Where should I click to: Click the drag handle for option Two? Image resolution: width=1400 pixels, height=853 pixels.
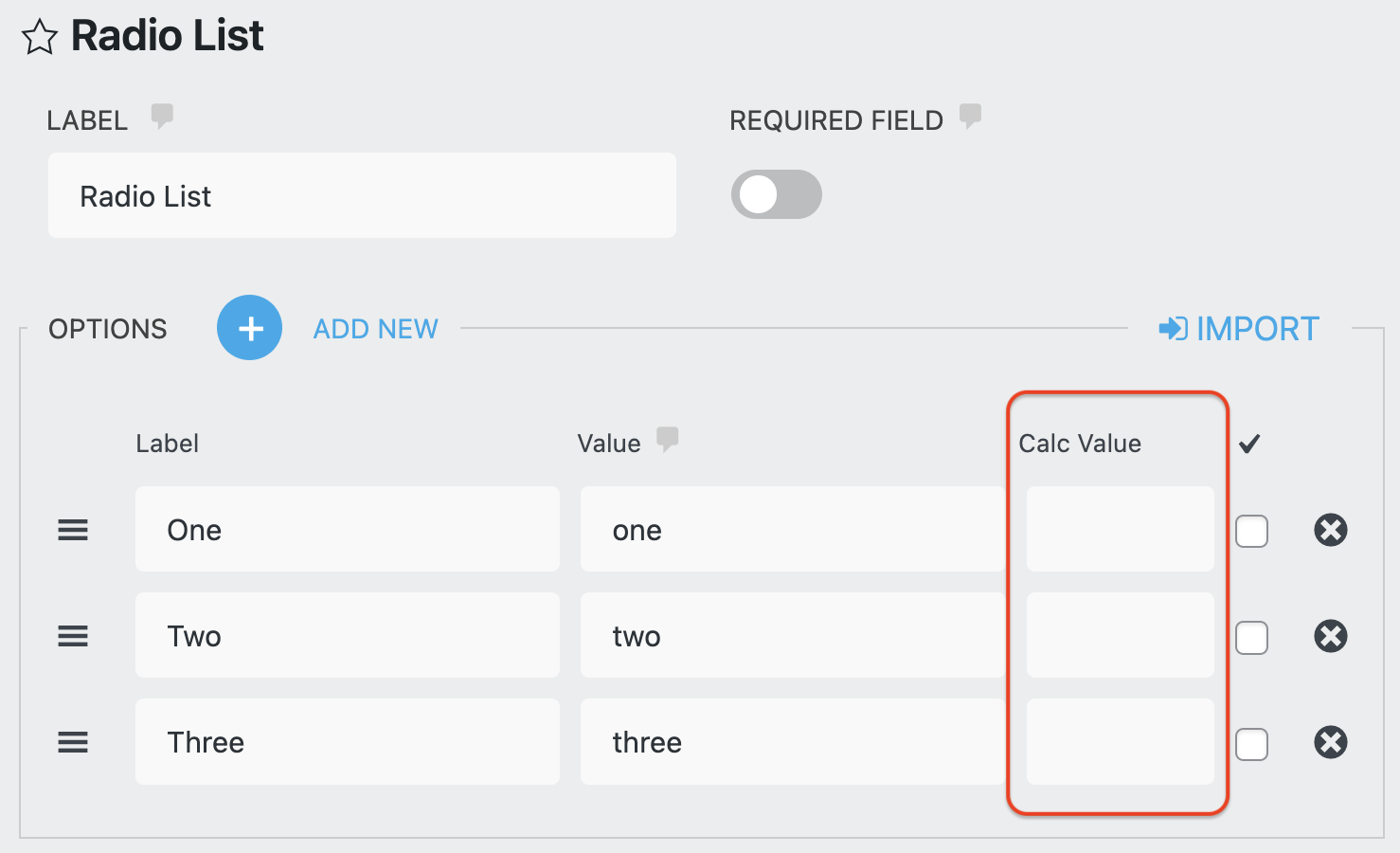pos(73,636)
